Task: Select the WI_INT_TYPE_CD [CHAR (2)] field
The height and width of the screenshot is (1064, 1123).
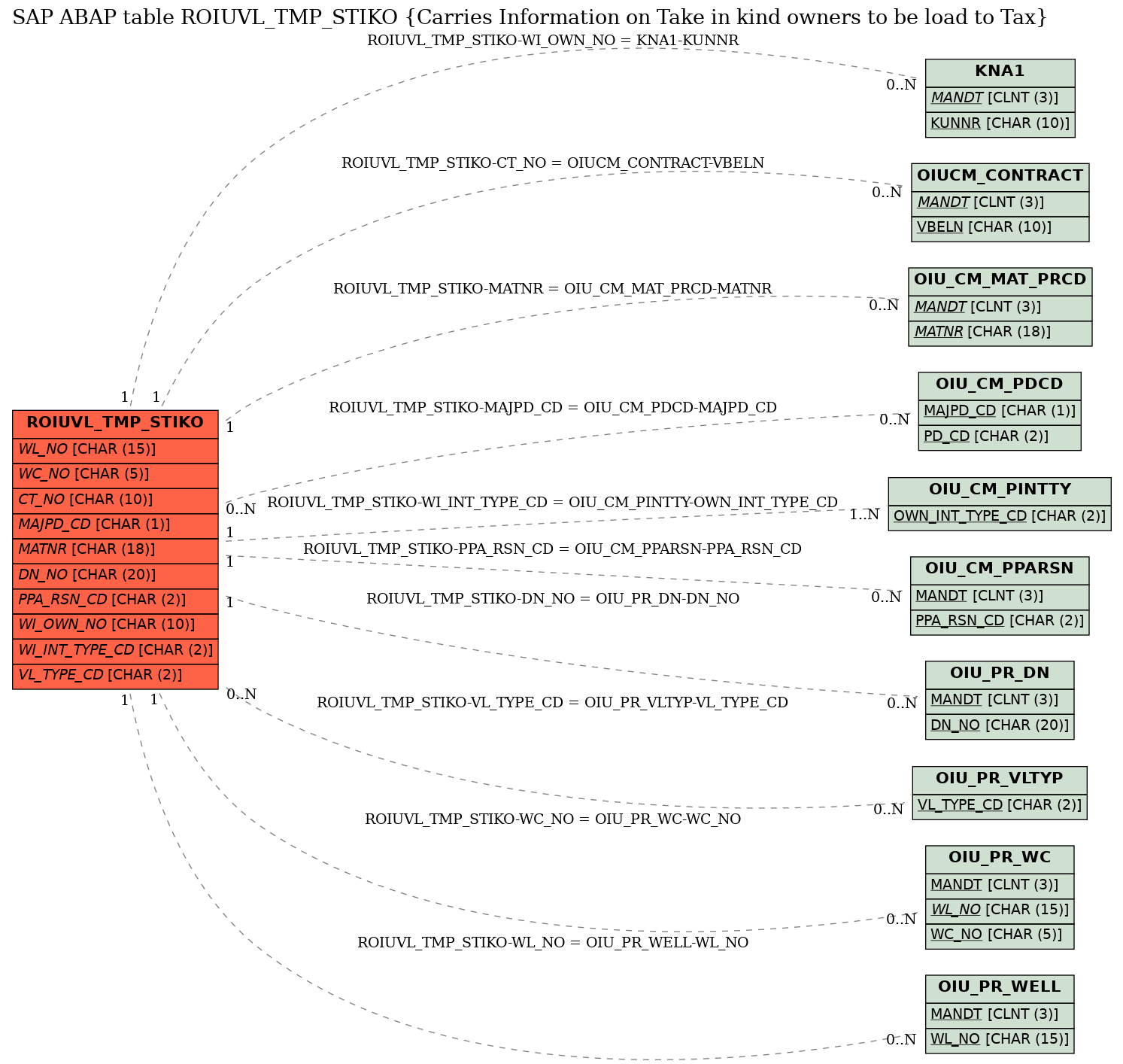Action: [115, 650]
